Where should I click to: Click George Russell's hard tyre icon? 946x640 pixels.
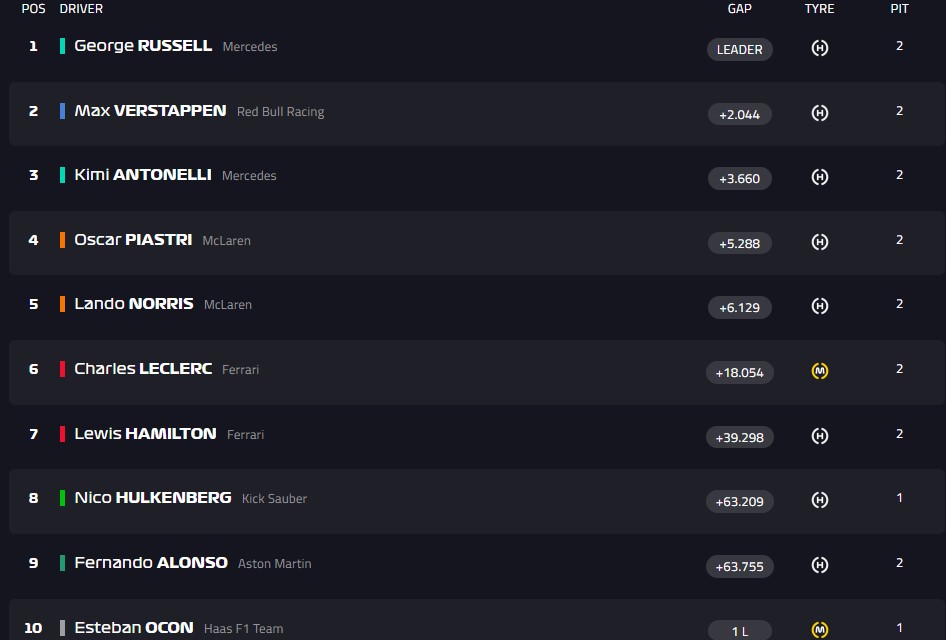click(x=819, y=48)
